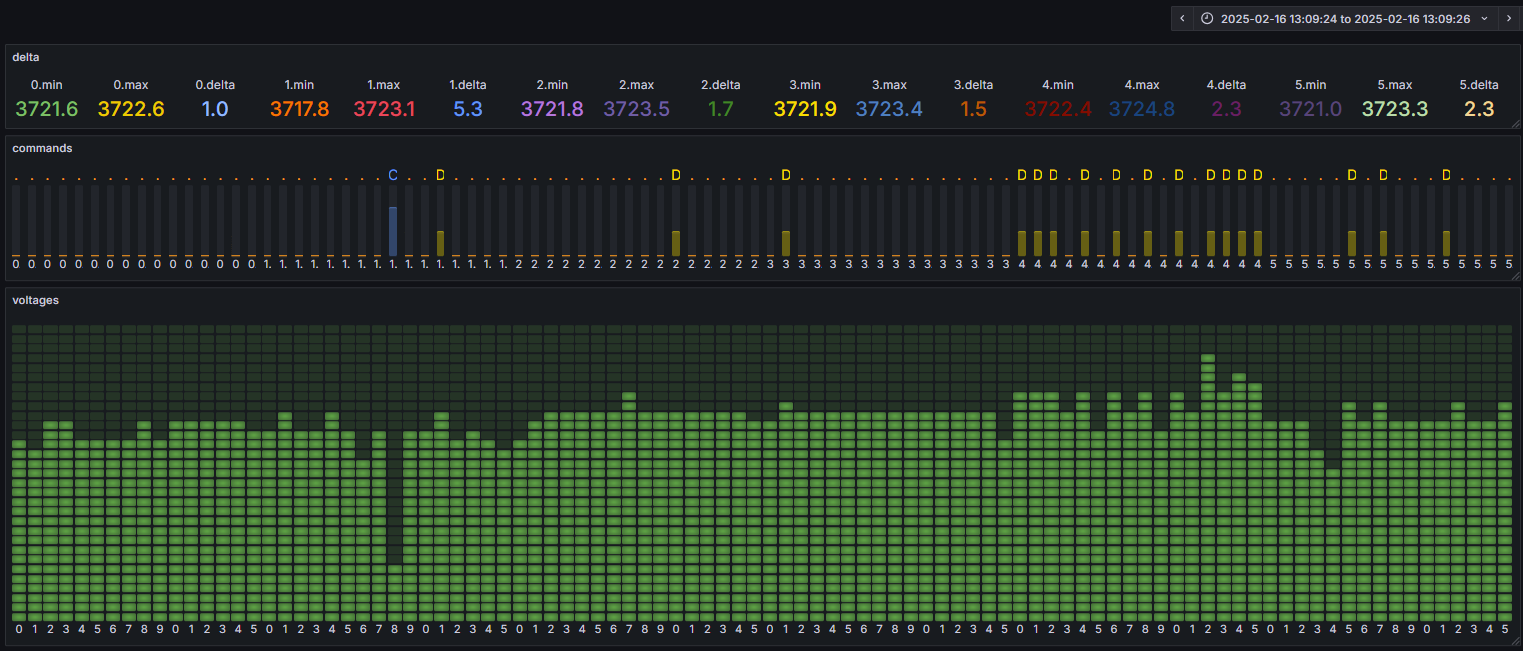The height and width of the screenshot is (651, 1523).
Task: Open the voltages panel title menu
Action: (35, 300)
